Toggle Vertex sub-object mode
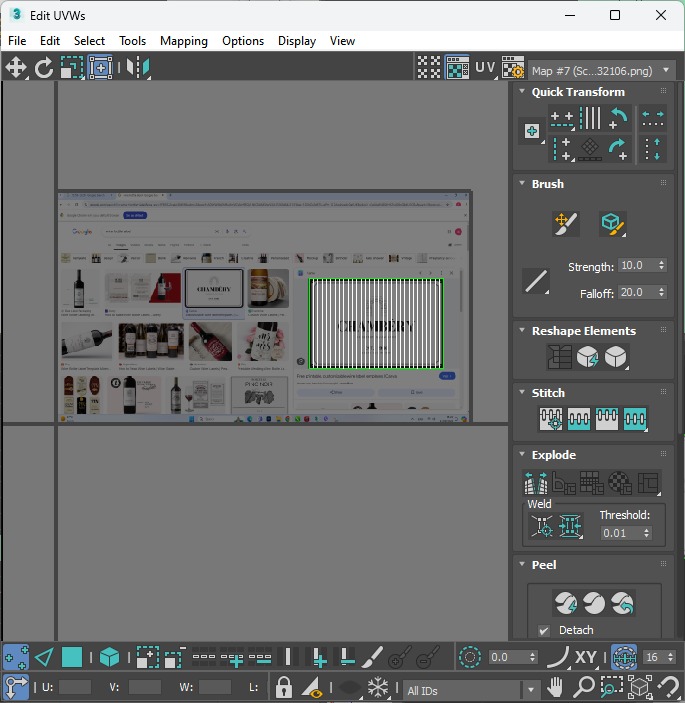This screenshot has width=685, height=703. [x=16, y=657]
